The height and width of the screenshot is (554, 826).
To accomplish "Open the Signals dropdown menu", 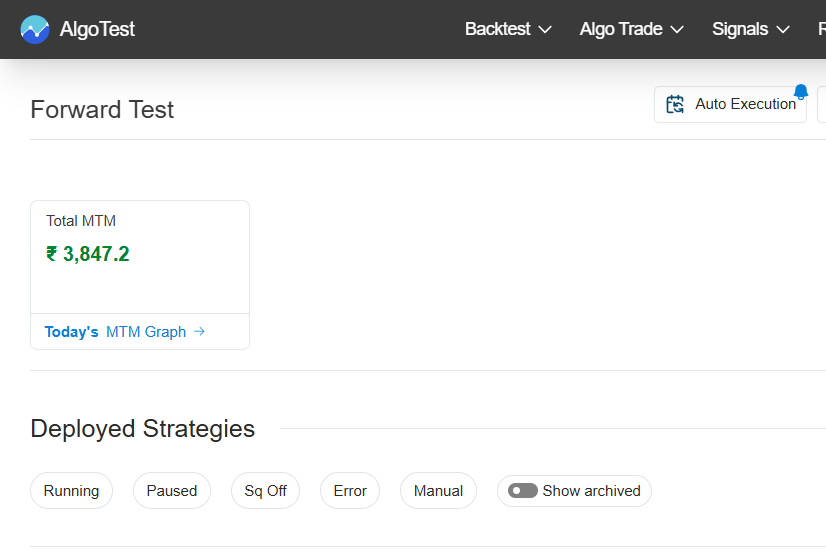I will [x=750, y=29].
